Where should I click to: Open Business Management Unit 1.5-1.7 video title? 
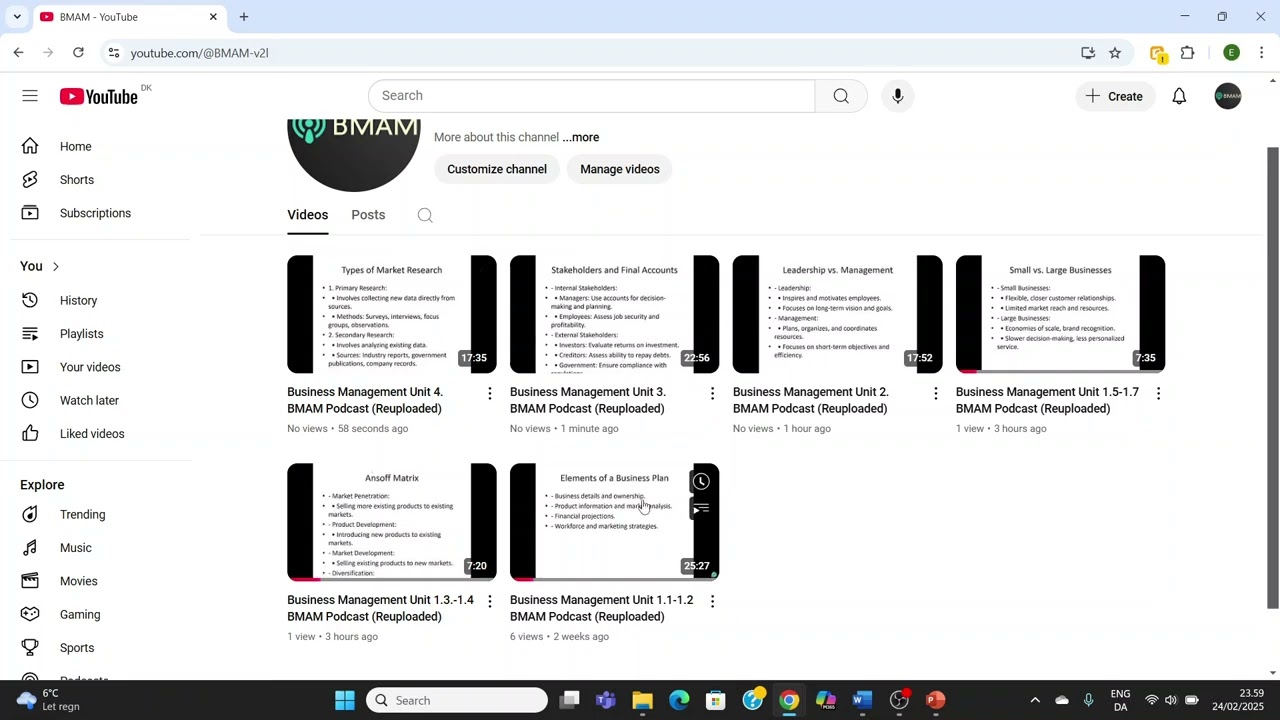pos(1047,400)
